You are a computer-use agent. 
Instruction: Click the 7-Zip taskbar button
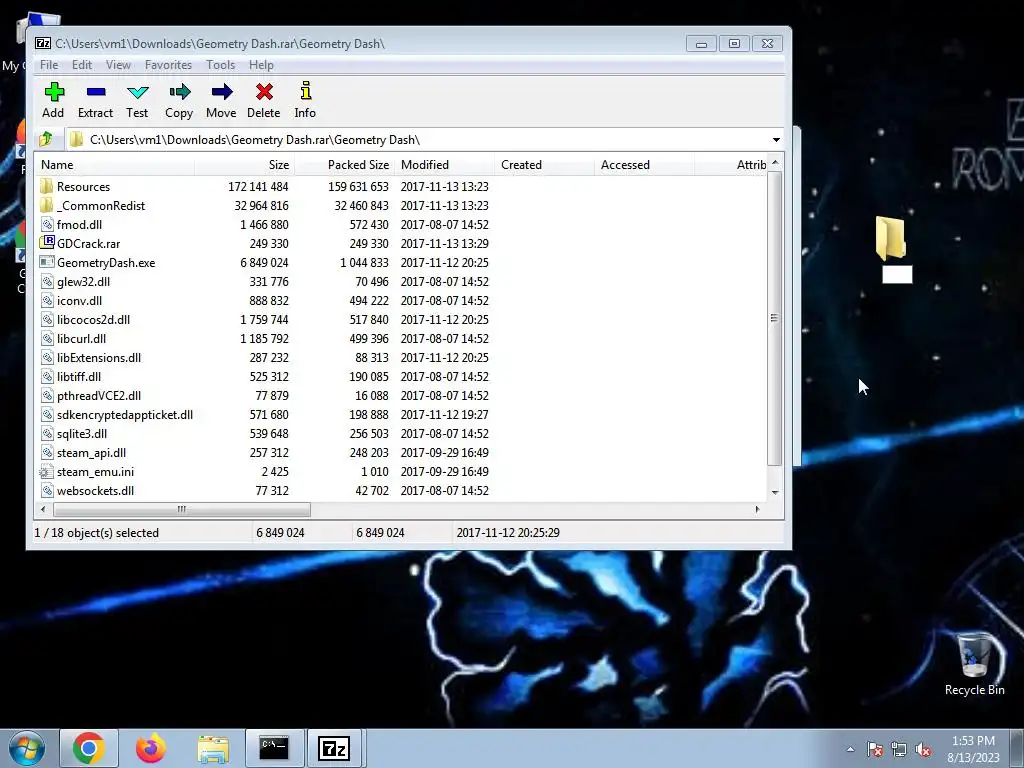pos(334,748)
